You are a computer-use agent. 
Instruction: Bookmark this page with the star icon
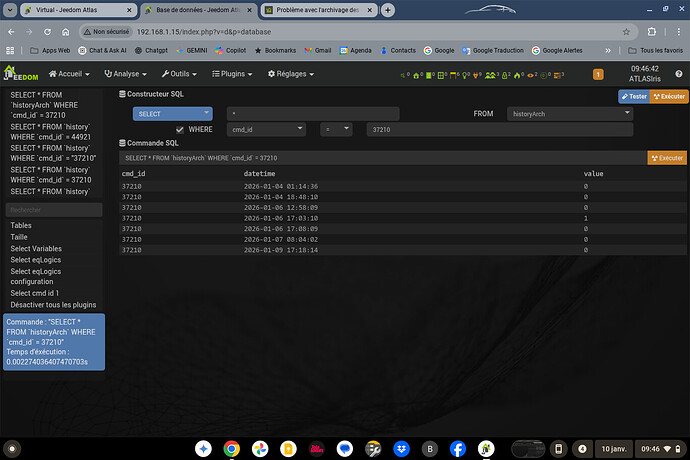coord(626,32)
